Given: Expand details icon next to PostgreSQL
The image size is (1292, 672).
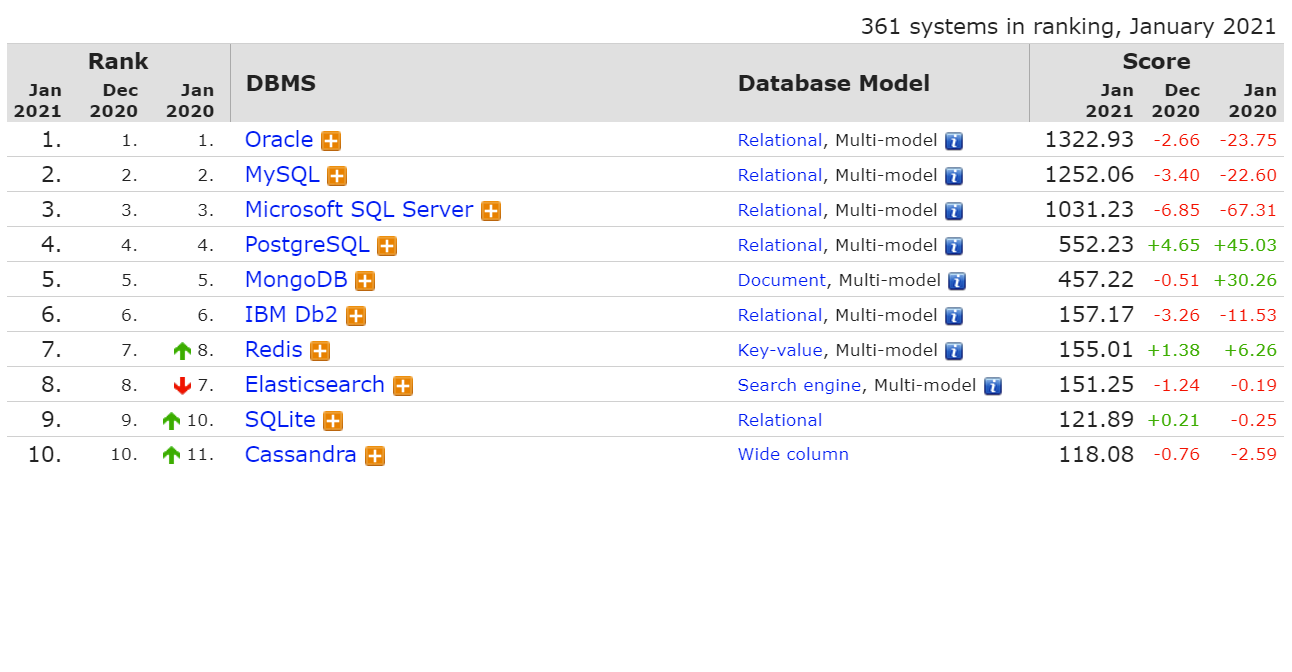Looking at the screenshot, I should 387,246.
